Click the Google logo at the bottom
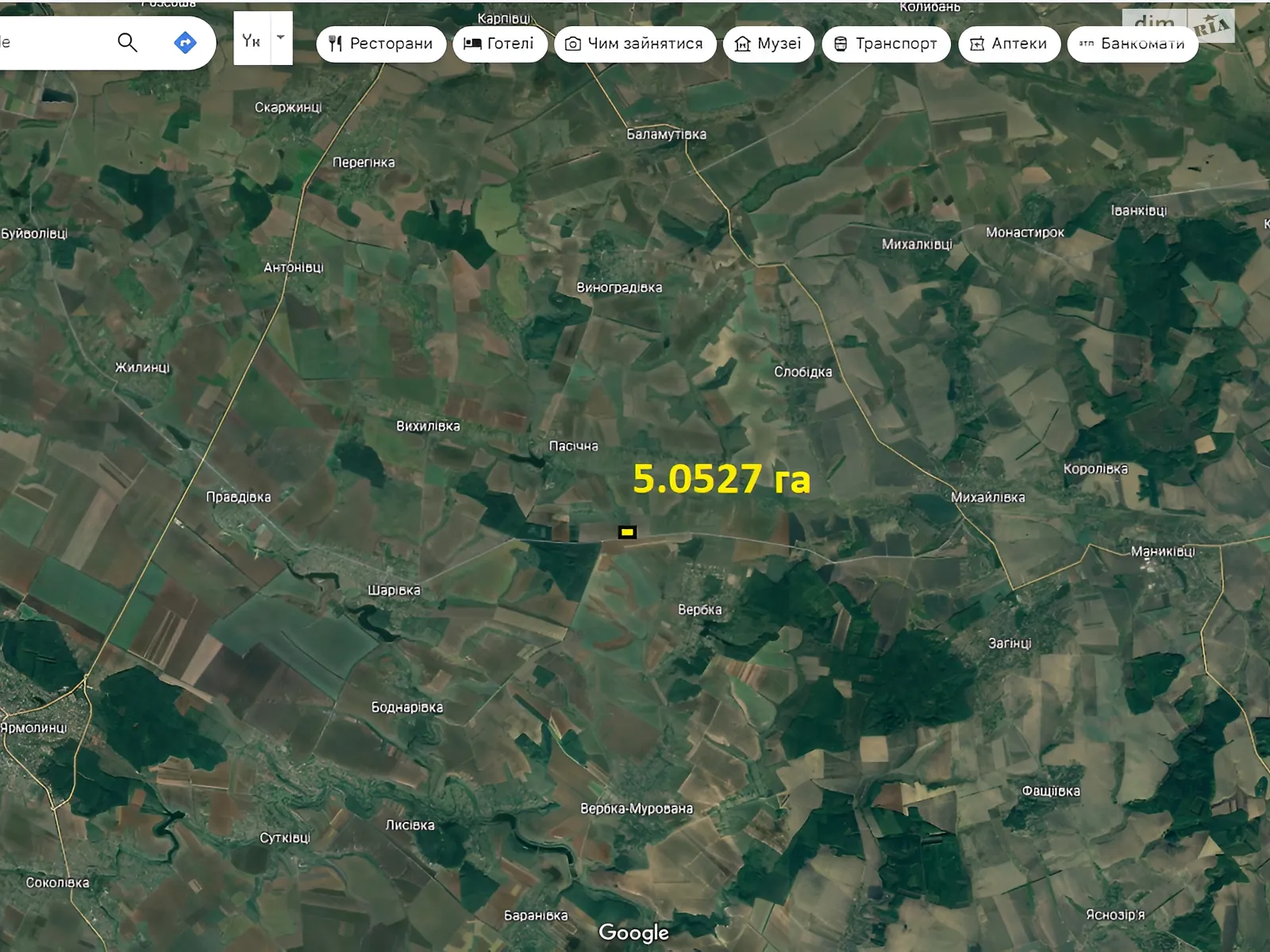 (x=633, y=932)
